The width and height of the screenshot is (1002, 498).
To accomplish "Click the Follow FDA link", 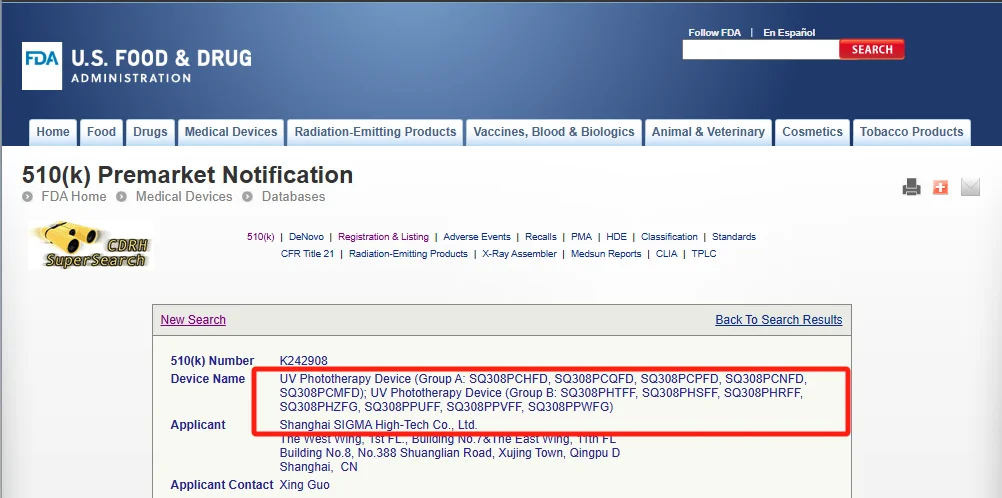I will tap(714, 33).
